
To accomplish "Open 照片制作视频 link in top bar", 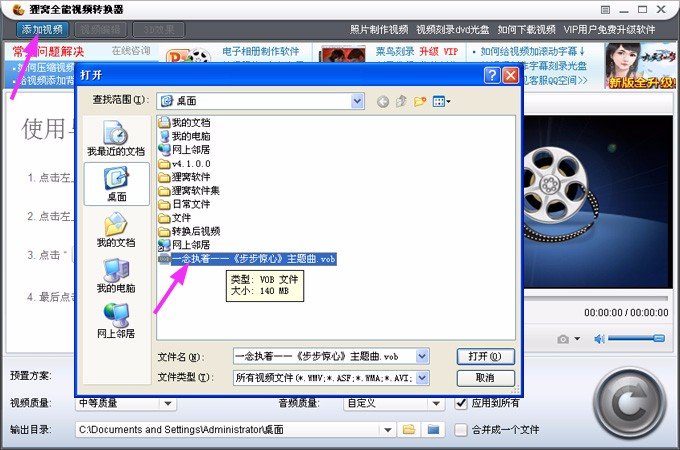I will tap(379, 29).
